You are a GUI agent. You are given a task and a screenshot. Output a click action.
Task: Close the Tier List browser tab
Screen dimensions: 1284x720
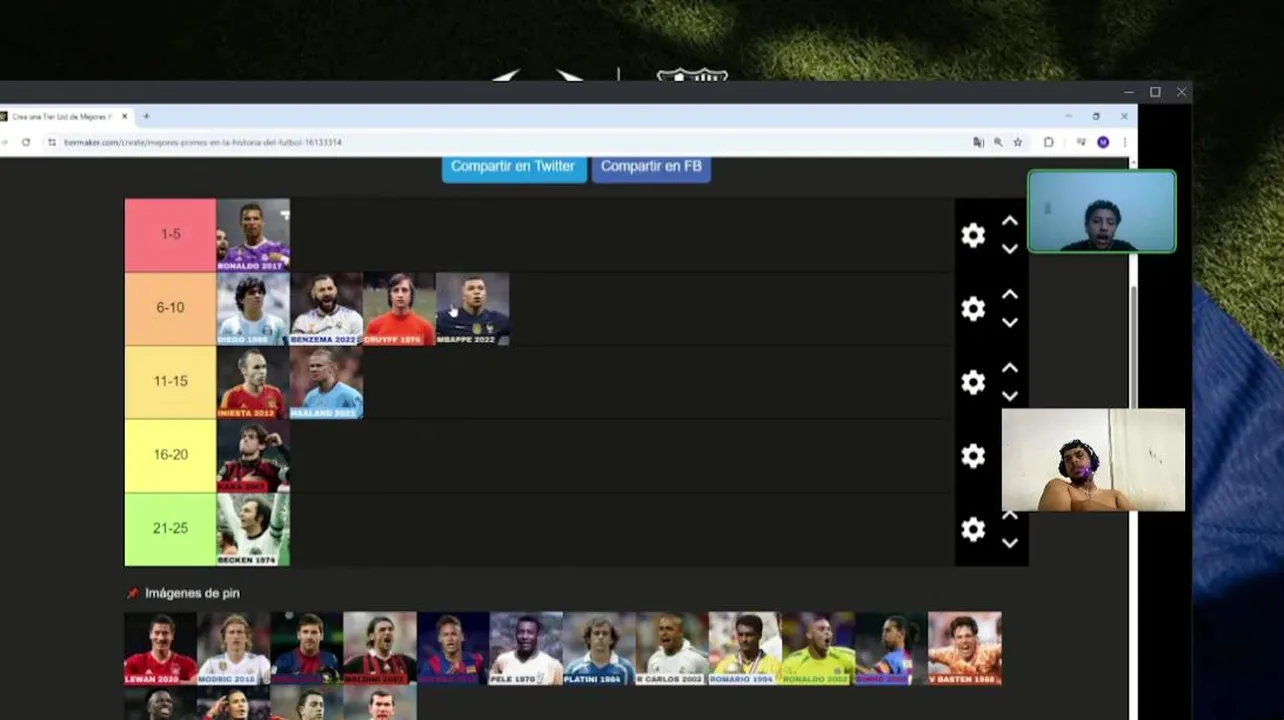pos(125,116)
